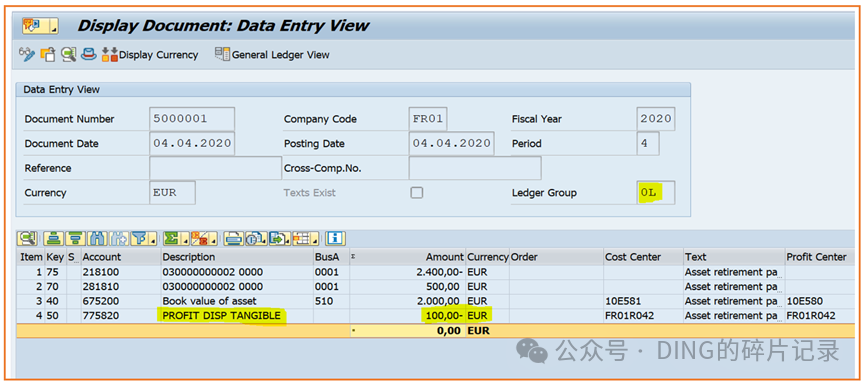Click the Display Another Document icon

pos(49,54)
